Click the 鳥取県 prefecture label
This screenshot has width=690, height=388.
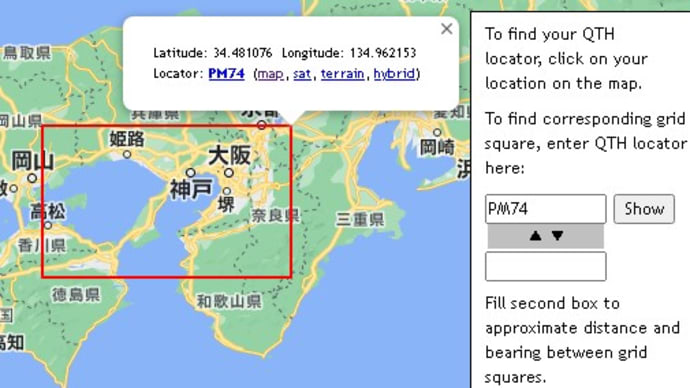tap(27, 53)
